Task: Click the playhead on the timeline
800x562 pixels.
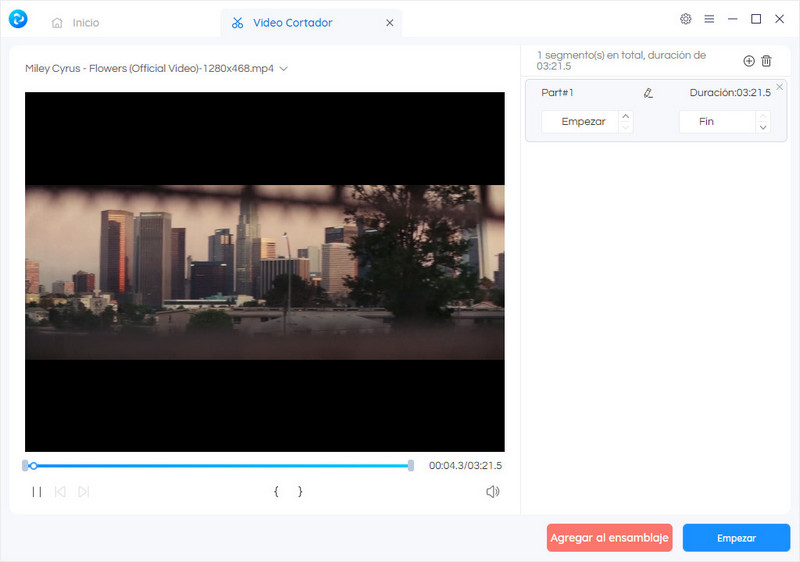Action: point(33,466)
